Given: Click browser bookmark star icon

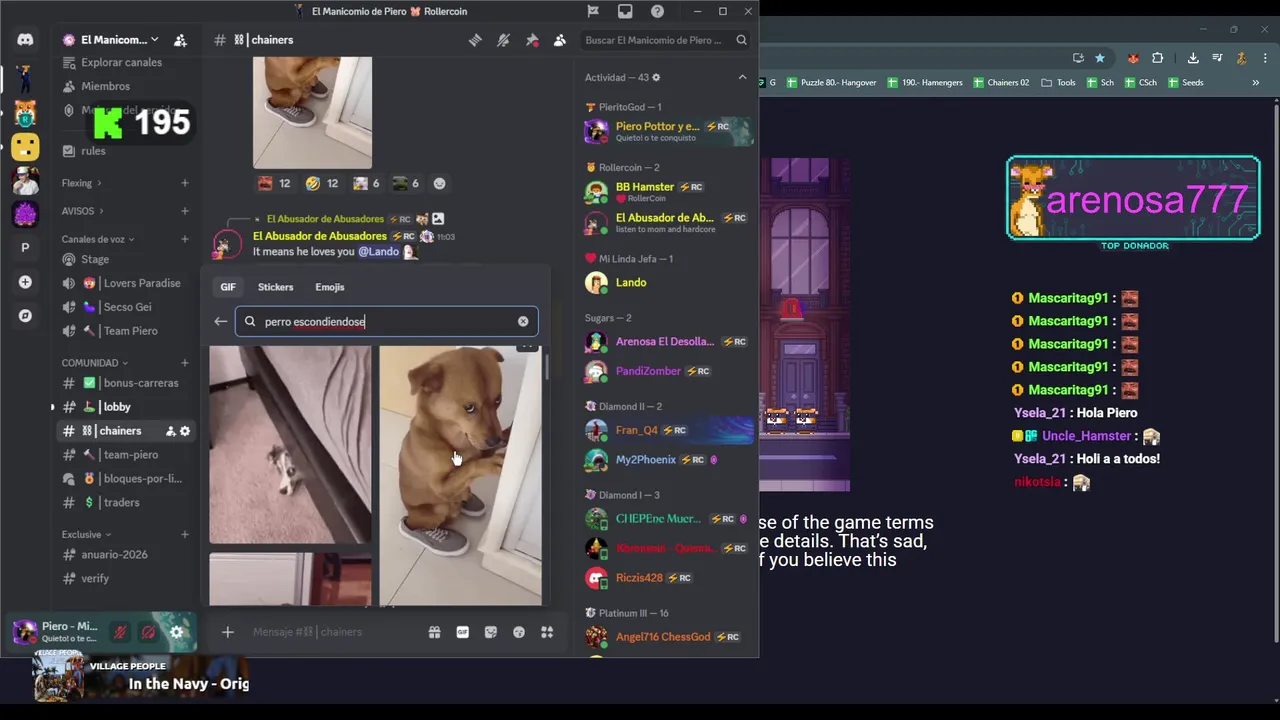Looking at the screenshot, I should pyautogui.click(x=1100, y=58).
